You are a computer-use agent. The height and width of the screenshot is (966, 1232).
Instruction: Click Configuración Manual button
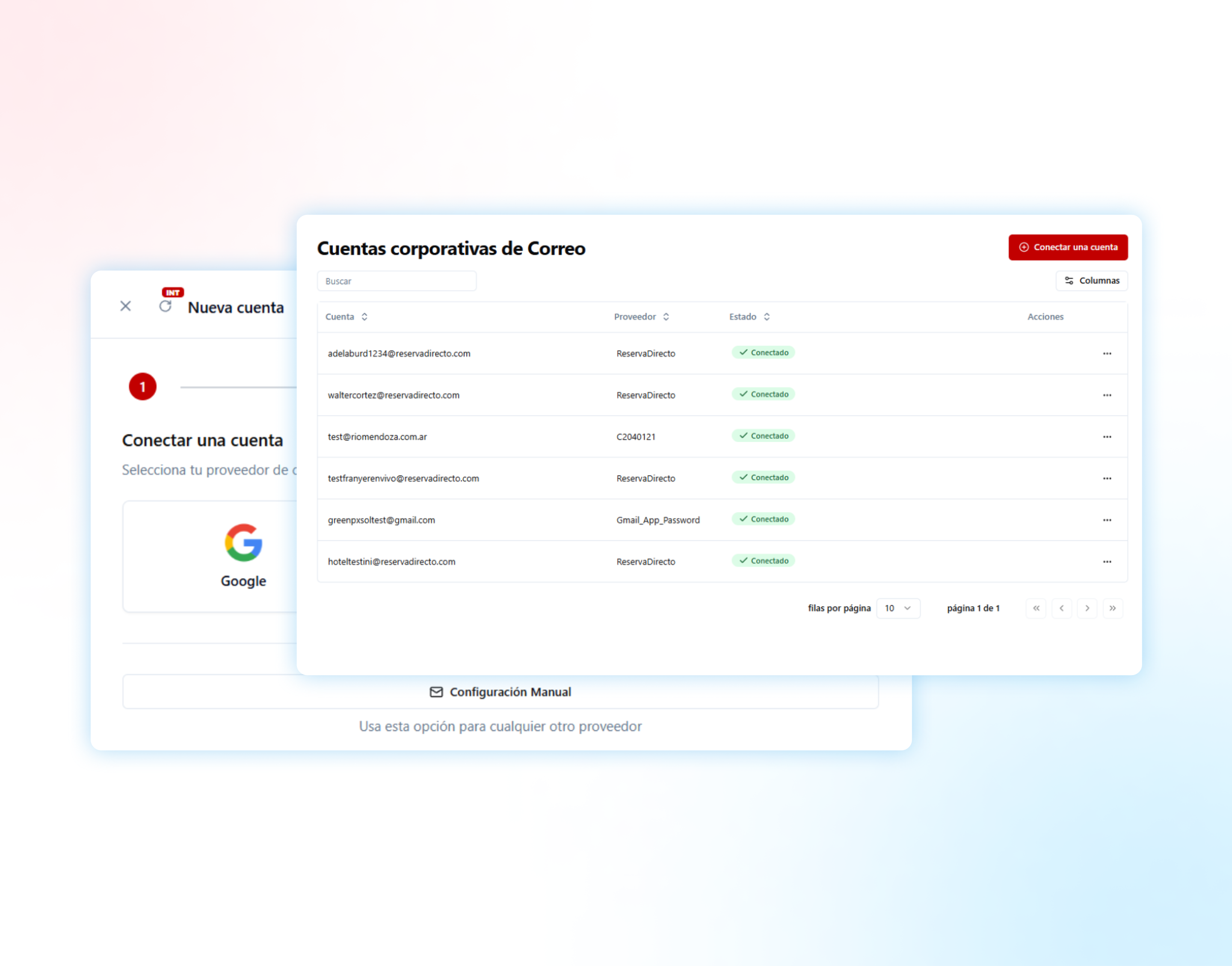tap(500, 692)
